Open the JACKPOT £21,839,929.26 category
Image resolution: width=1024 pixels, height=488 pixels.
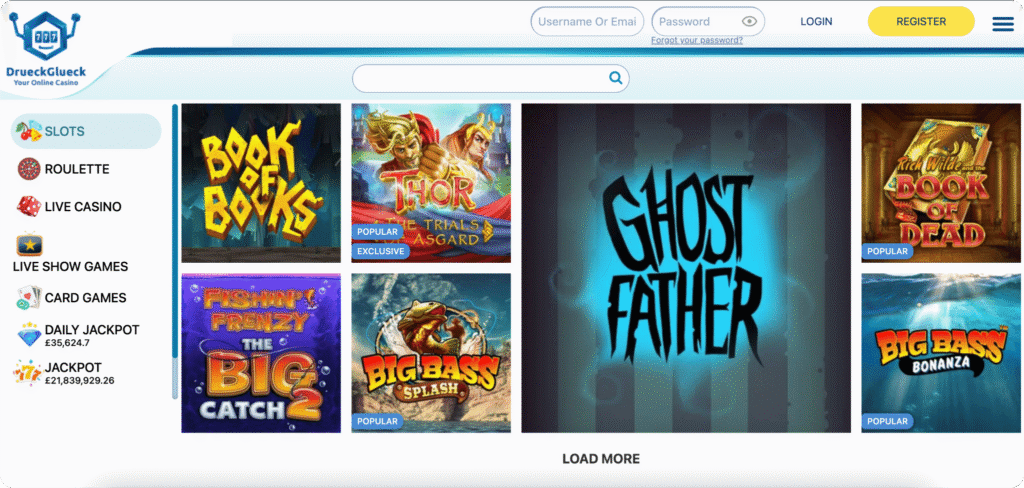click(x=79, y=373)
